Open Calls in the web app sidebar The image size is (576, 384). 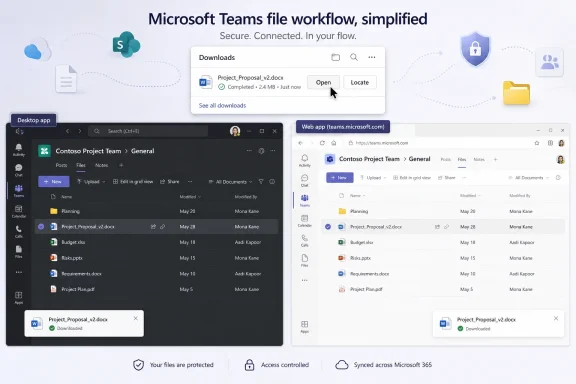(x=305, y=241)
